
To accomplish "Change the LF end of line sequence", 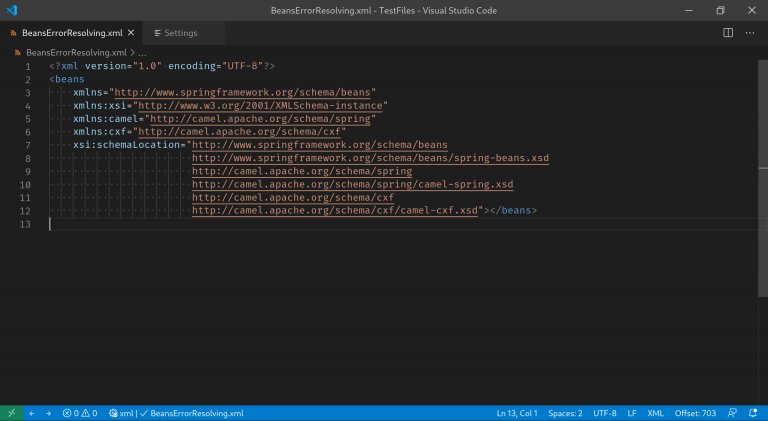I will pos(632,412).
